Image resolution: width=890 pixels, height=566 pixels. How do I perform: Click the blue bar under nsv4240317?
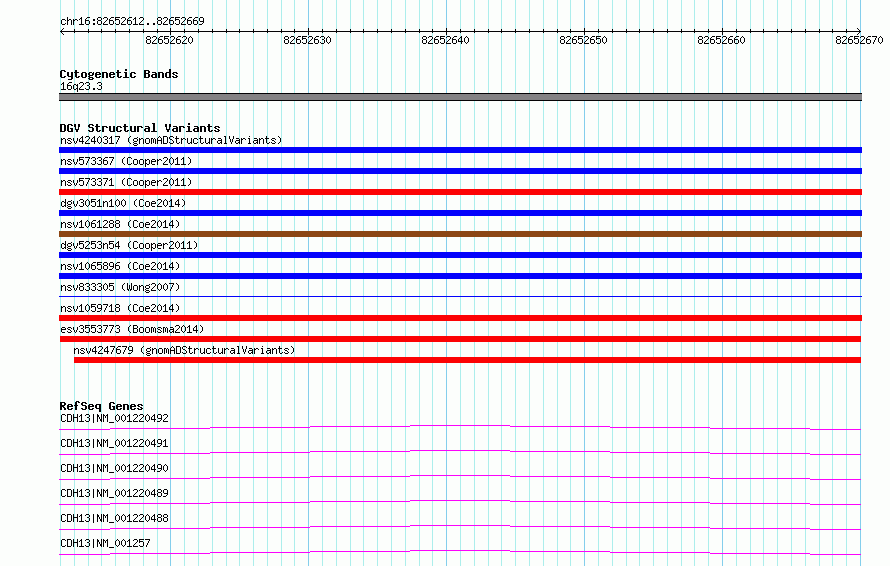(x=460, y=150)
